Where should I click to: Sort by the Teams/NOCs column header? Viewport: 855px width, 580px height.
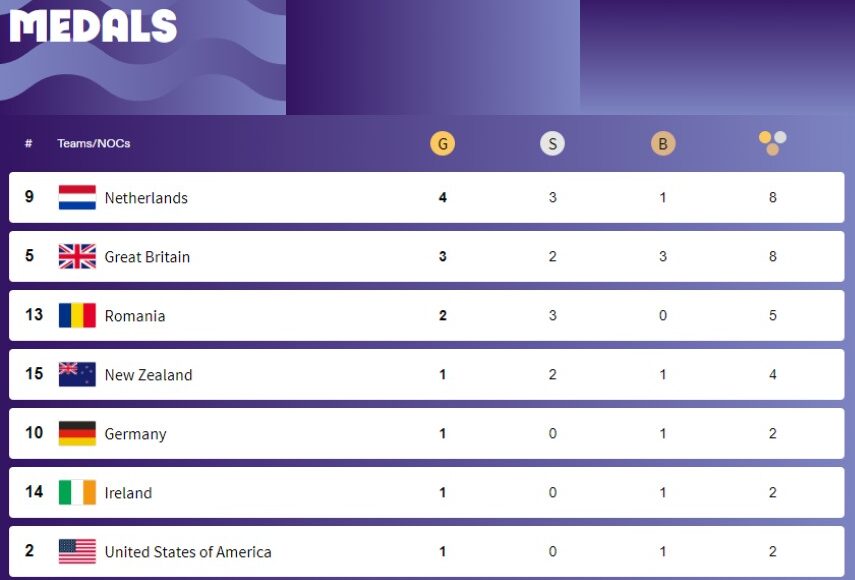point(94,143)
